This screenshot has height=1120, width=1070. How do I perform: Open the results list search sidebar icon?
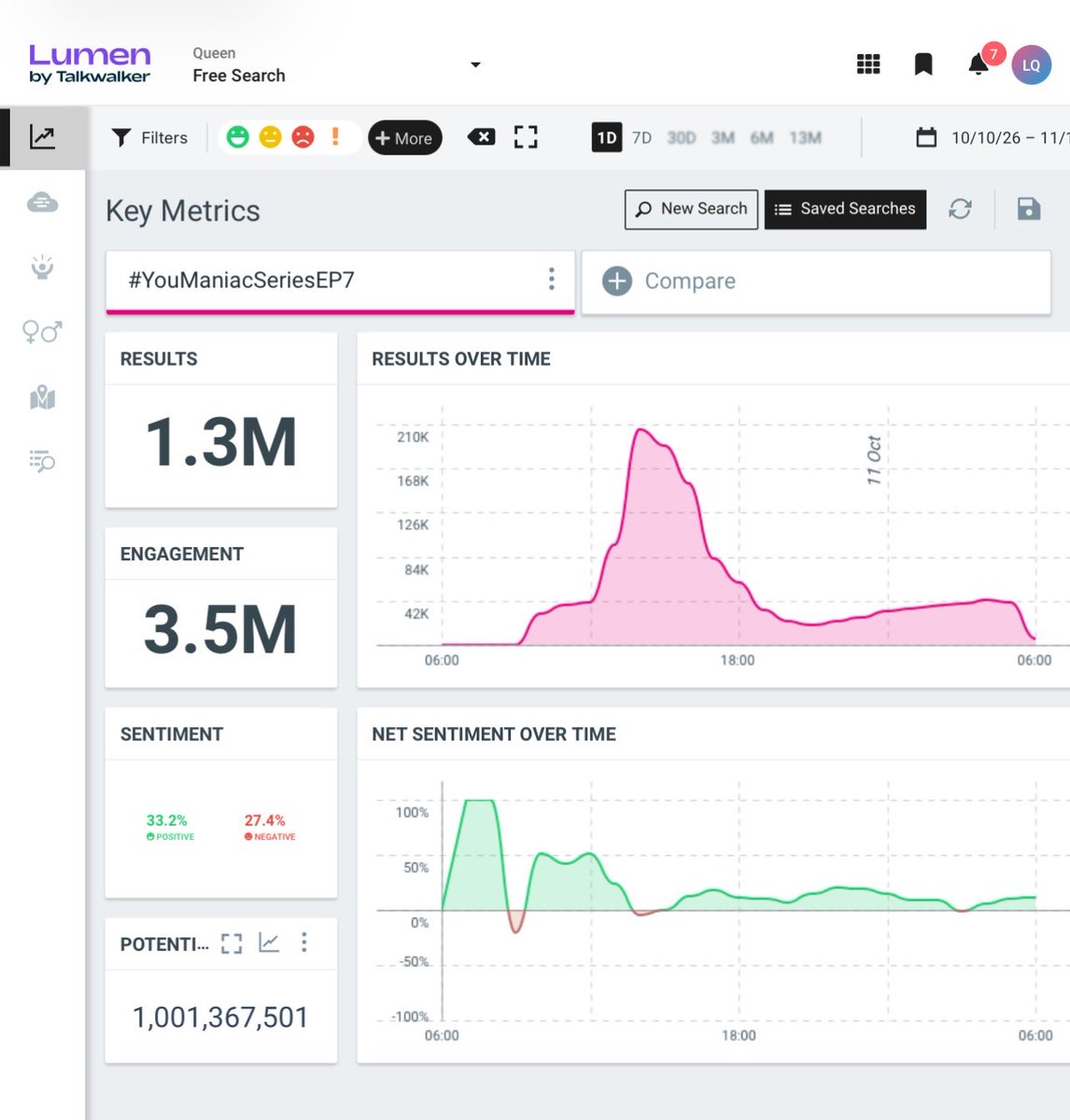click(42, 461)
